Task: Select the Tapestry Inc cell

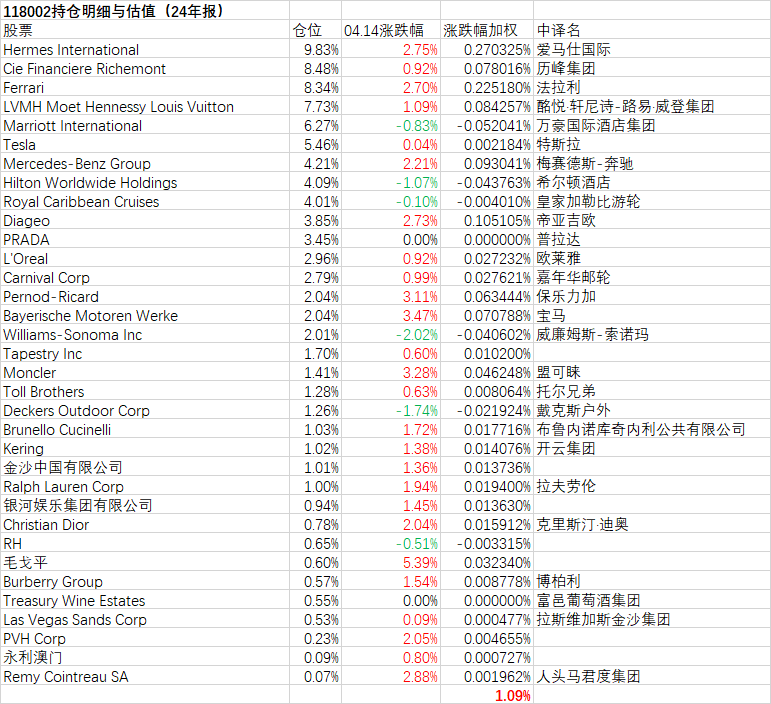Action: point(145,353)
